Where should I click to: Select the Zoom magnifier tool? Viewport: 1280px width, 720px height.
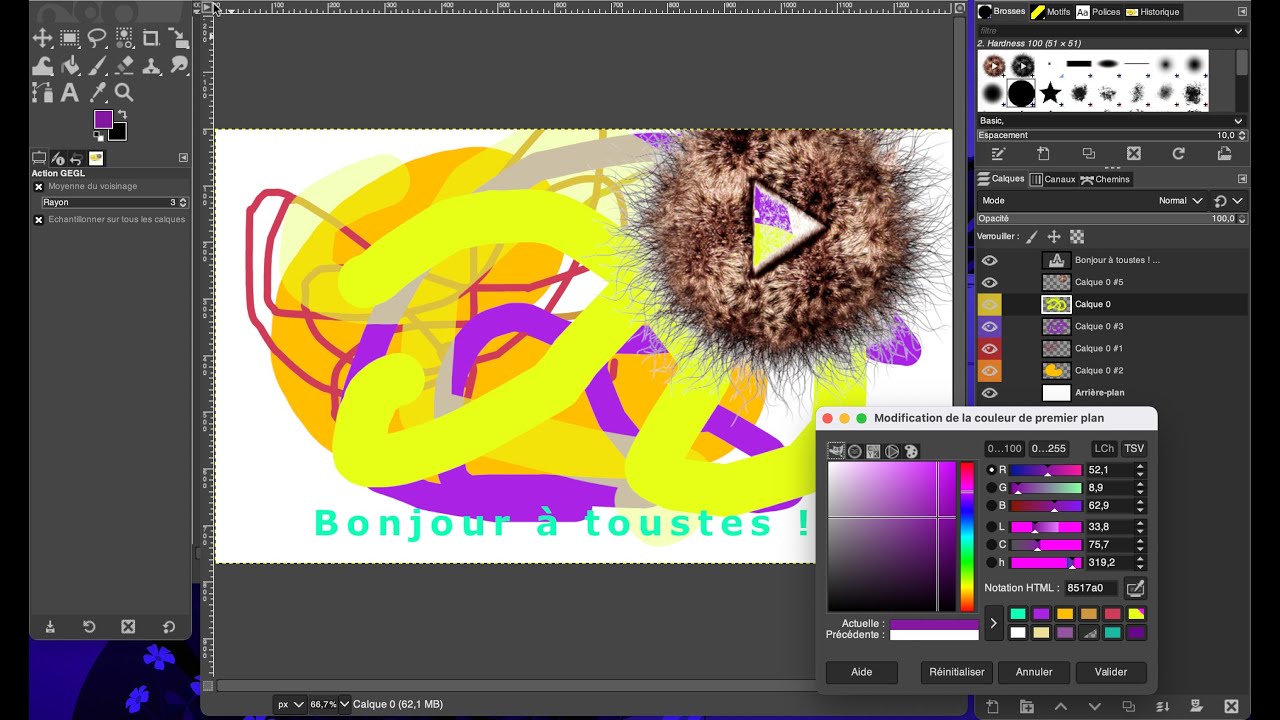(124, 93)
